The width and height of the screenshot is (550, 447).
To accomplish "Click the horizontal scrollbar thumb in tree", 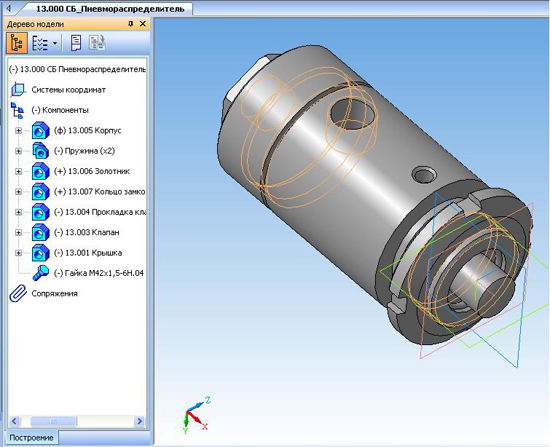I will (53, 421).
